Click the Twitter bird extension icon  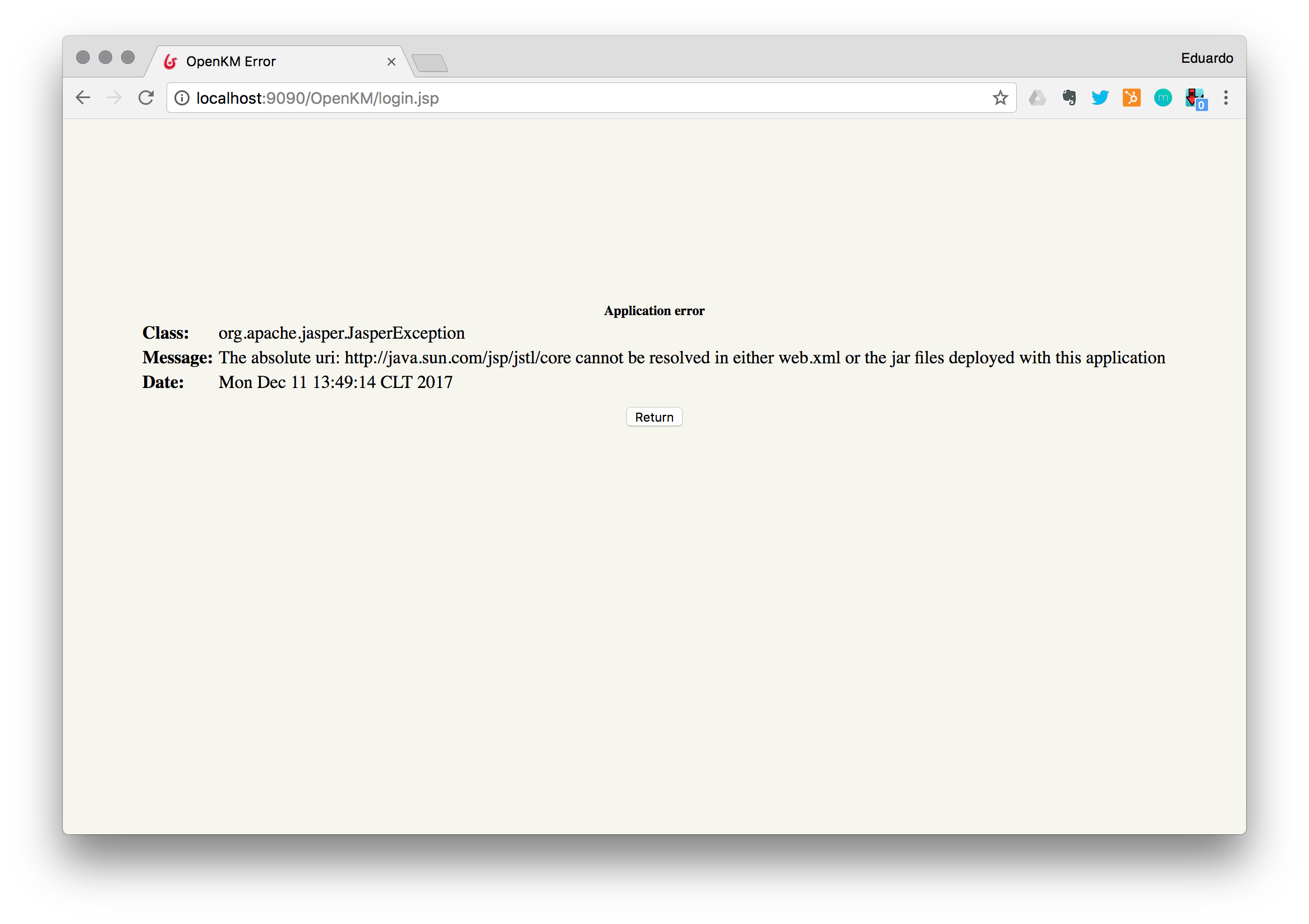pyautogui.click(x=1100, y=98)
